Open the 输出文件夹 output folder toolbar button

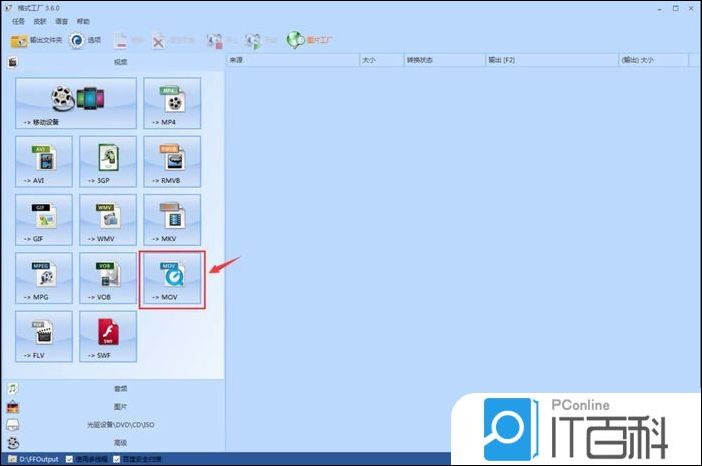point(36,41)
